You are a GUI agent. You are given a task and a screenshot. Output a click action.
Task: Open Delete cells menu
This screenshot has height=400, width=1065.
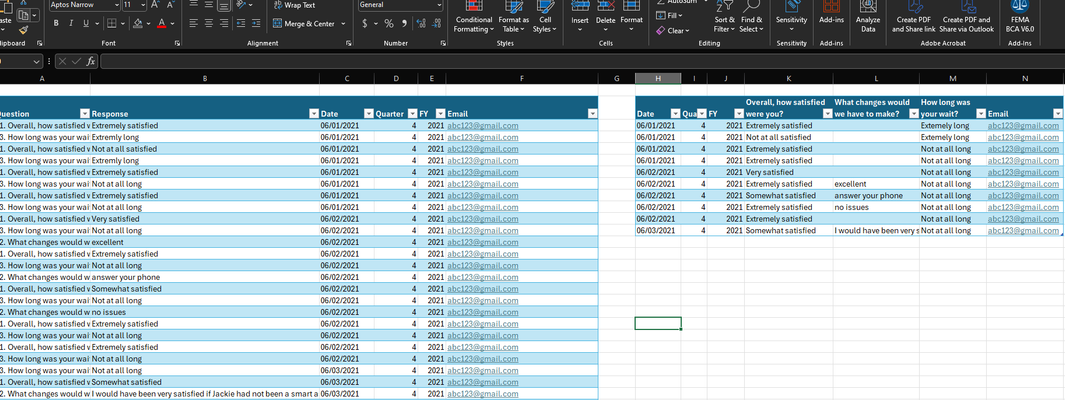[605, 18]
